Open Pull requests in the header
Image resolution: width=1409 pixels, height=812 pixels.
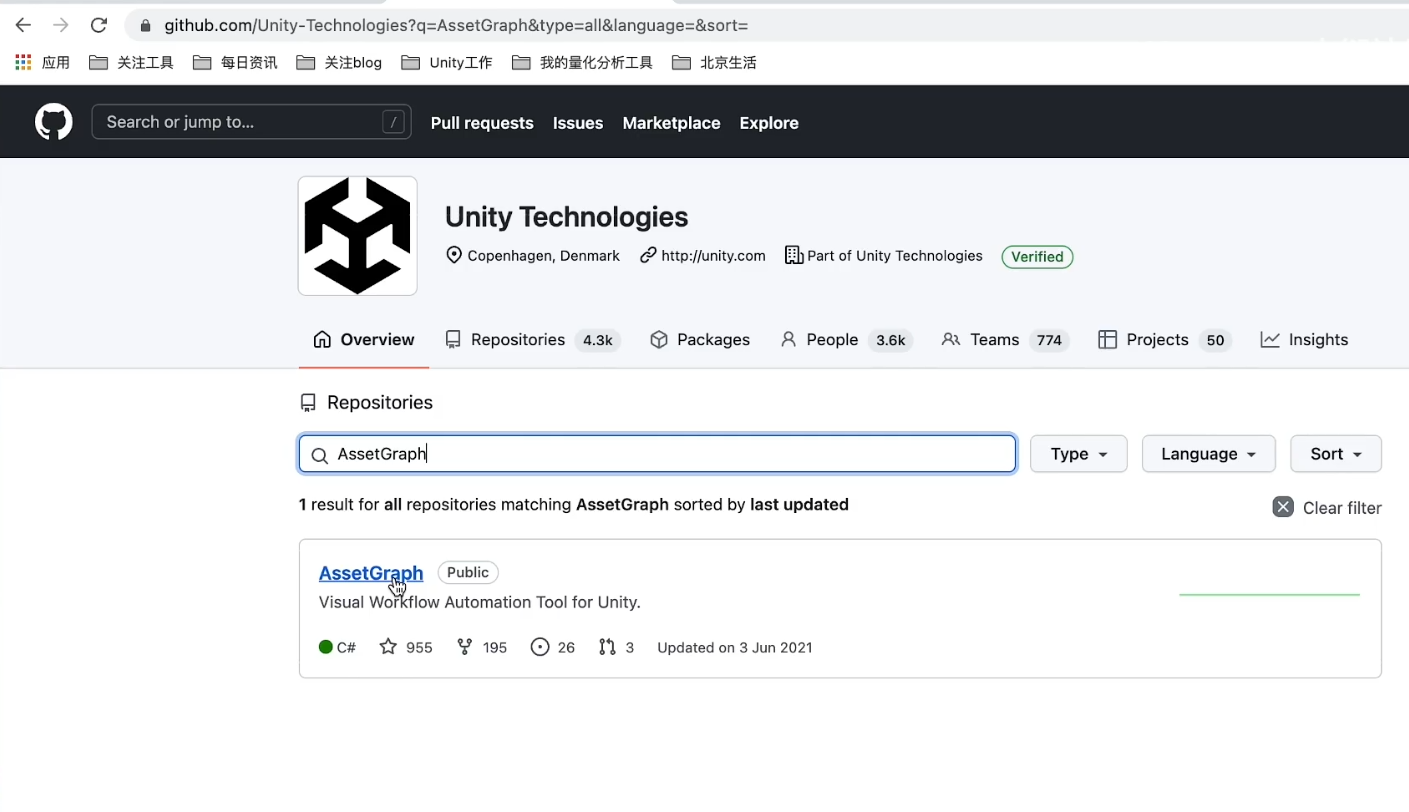click(x=482, y=123)
